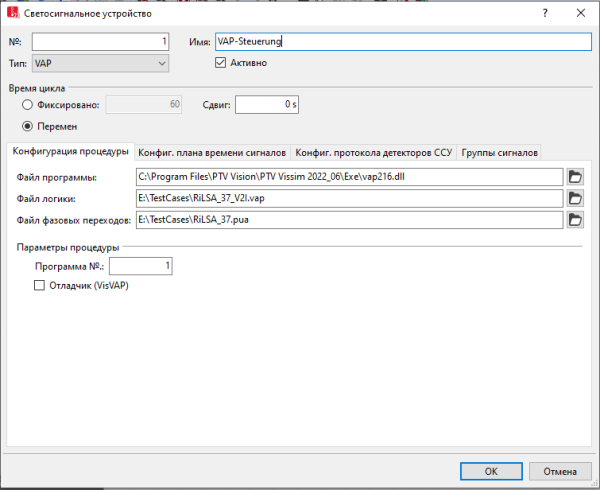This screenshot has width=600, height=490.
Task: Select the Перемен radio button
Action: click(x=27, y=126)
